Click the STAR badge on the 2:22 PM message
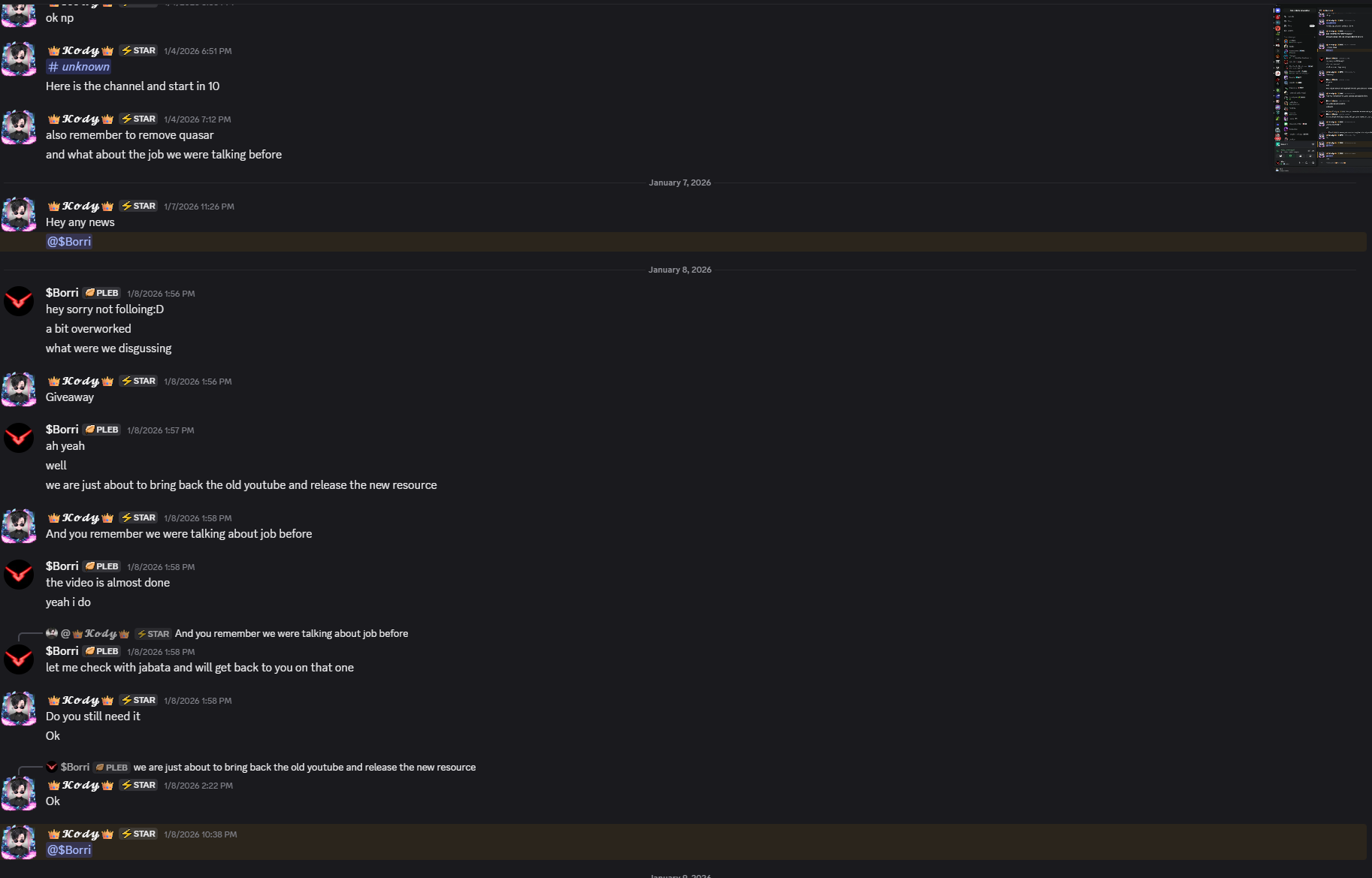Image resolution: width=1372 pixels, height=878 pixels. 138,786
